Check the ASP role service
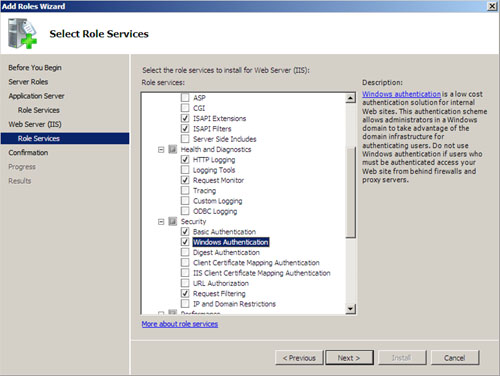The width and height of the screenshot is (500, 376). pos(185,98)
